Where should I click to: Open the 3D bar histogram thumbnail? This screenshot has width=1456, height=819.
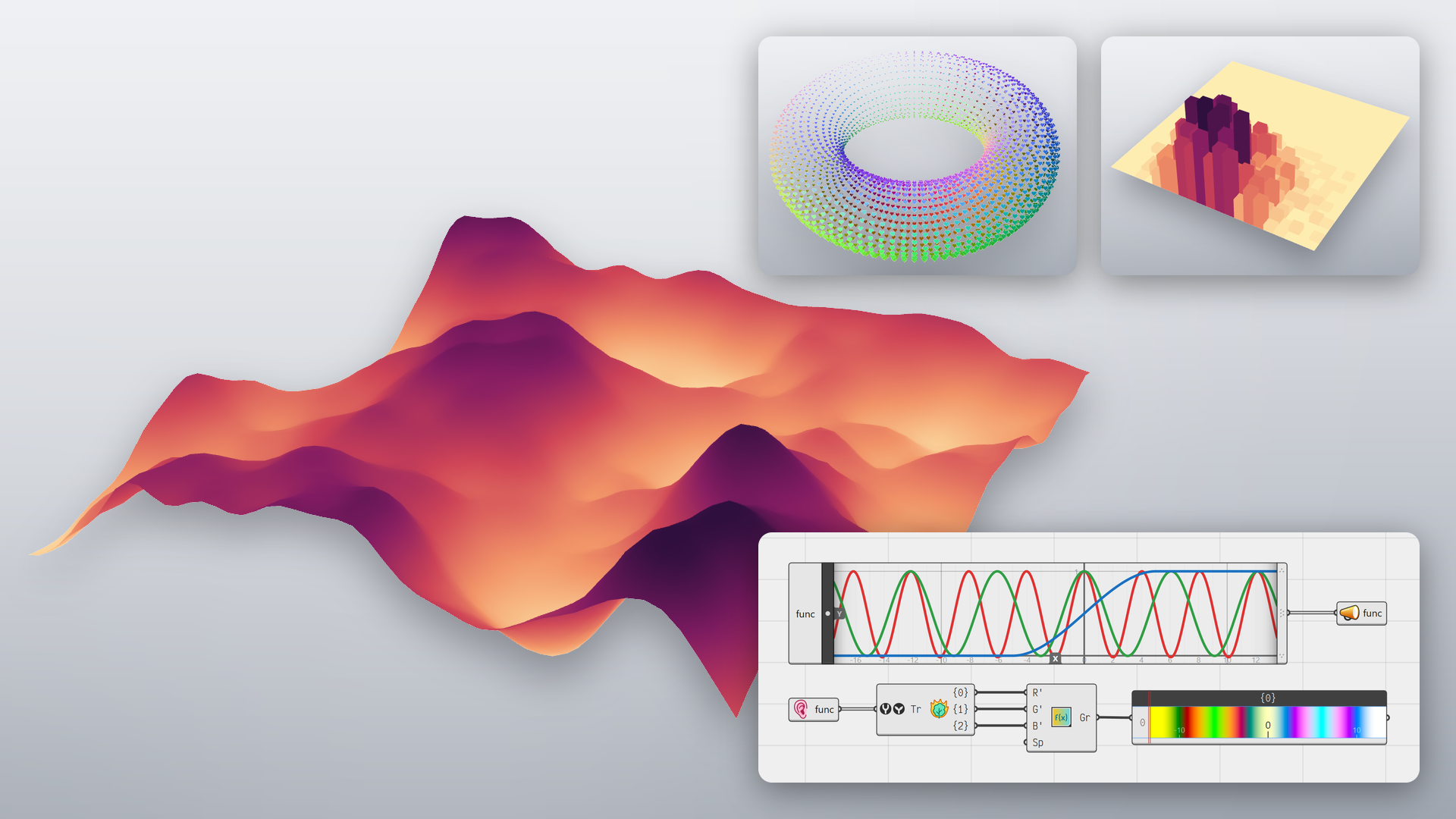click(1260, 155)
